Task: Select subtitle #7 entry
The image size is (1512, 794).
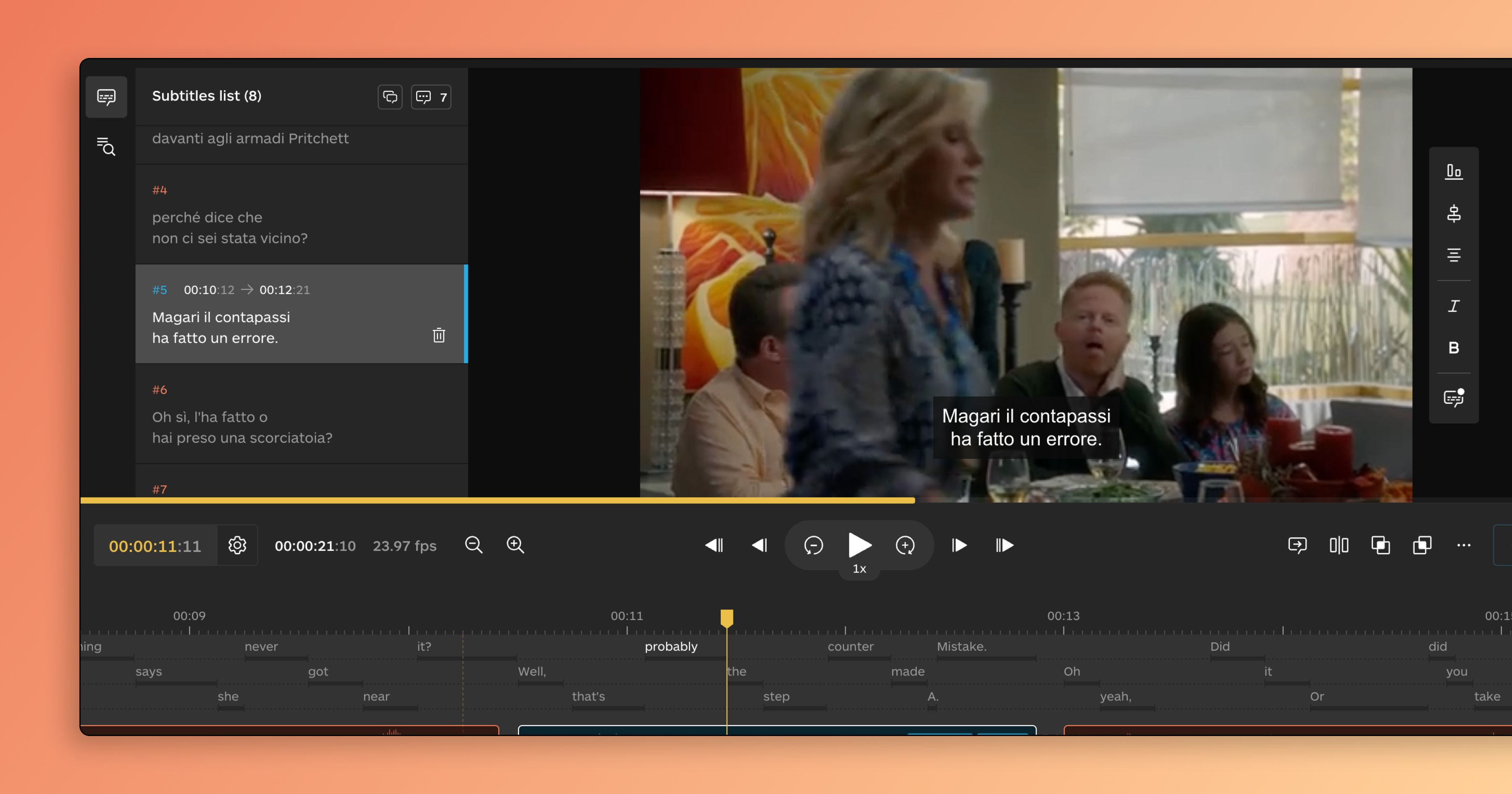Action: coord(302,481)
